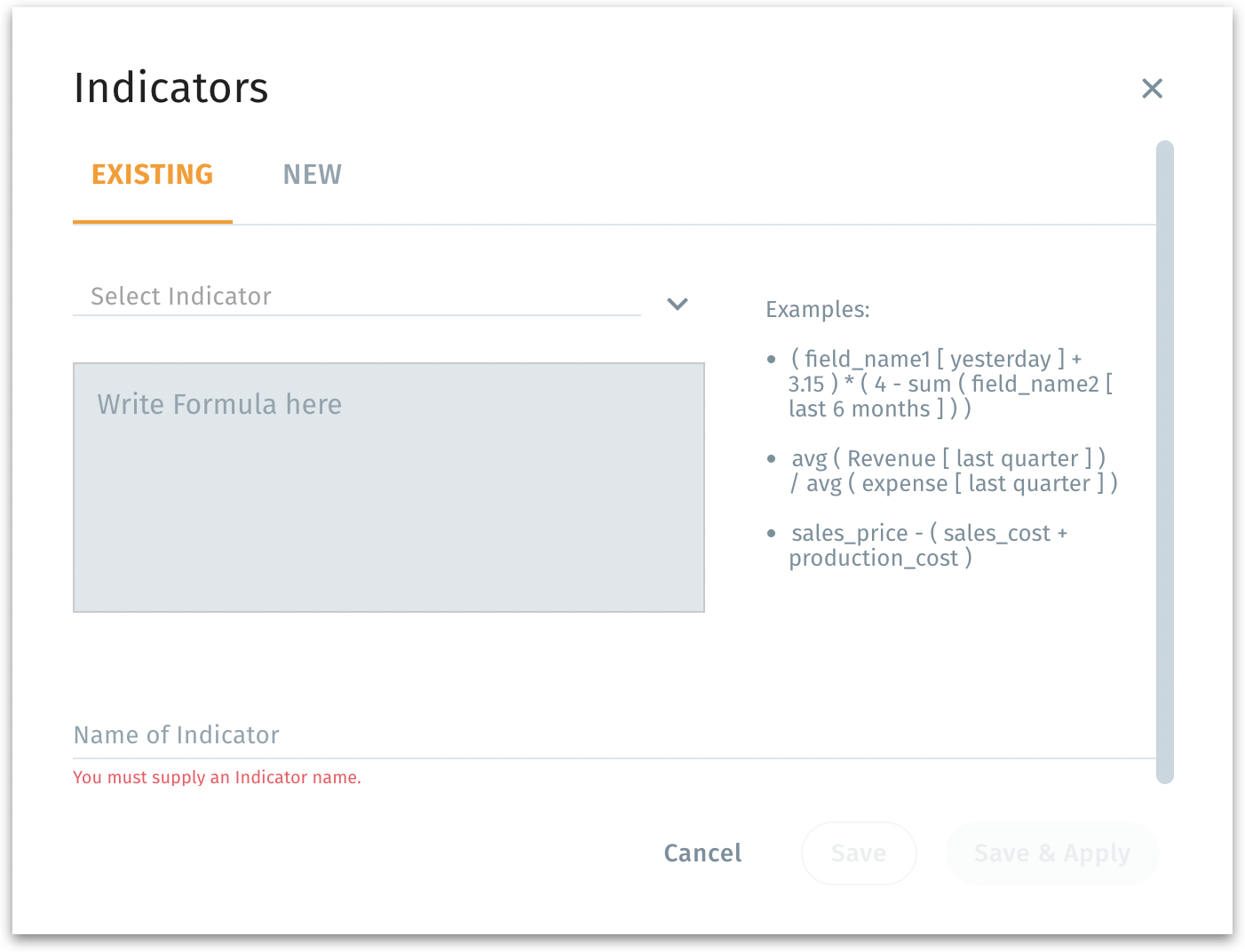Click the Save & Apply button
This screenshot has width=1245, height=952.
pos(1052,853)
